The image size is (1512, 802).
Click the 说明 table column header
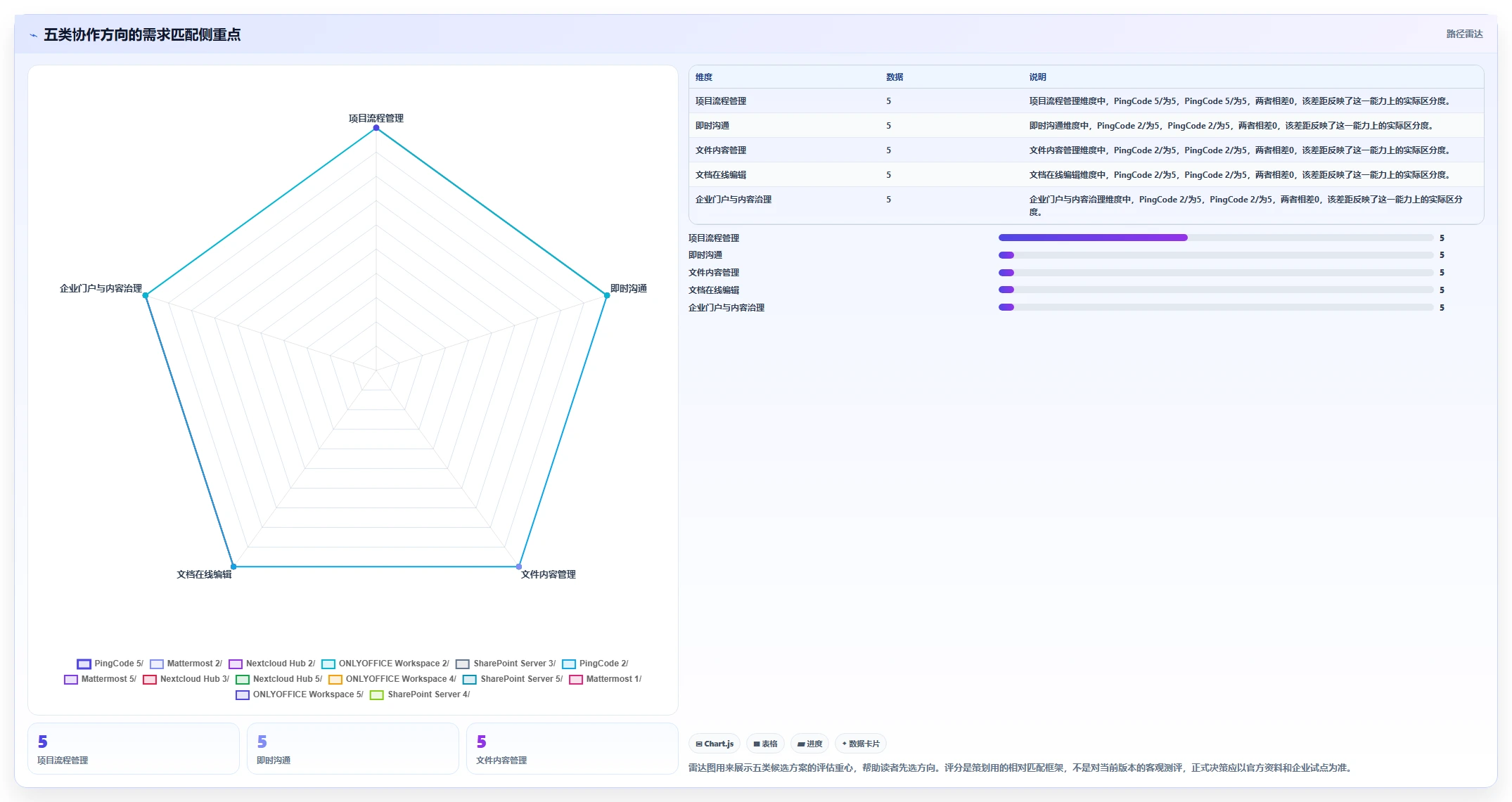(x=1038, y=77)
